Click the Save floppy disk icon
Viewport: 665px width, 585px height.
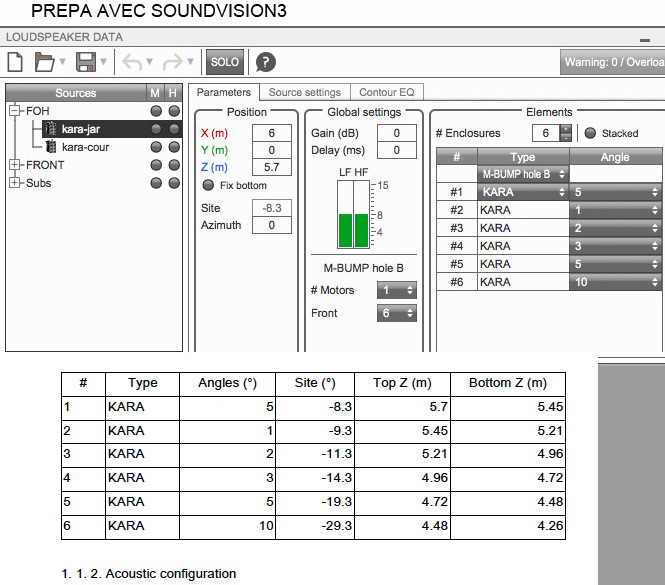pyautogui.click(x=86, y=62)
